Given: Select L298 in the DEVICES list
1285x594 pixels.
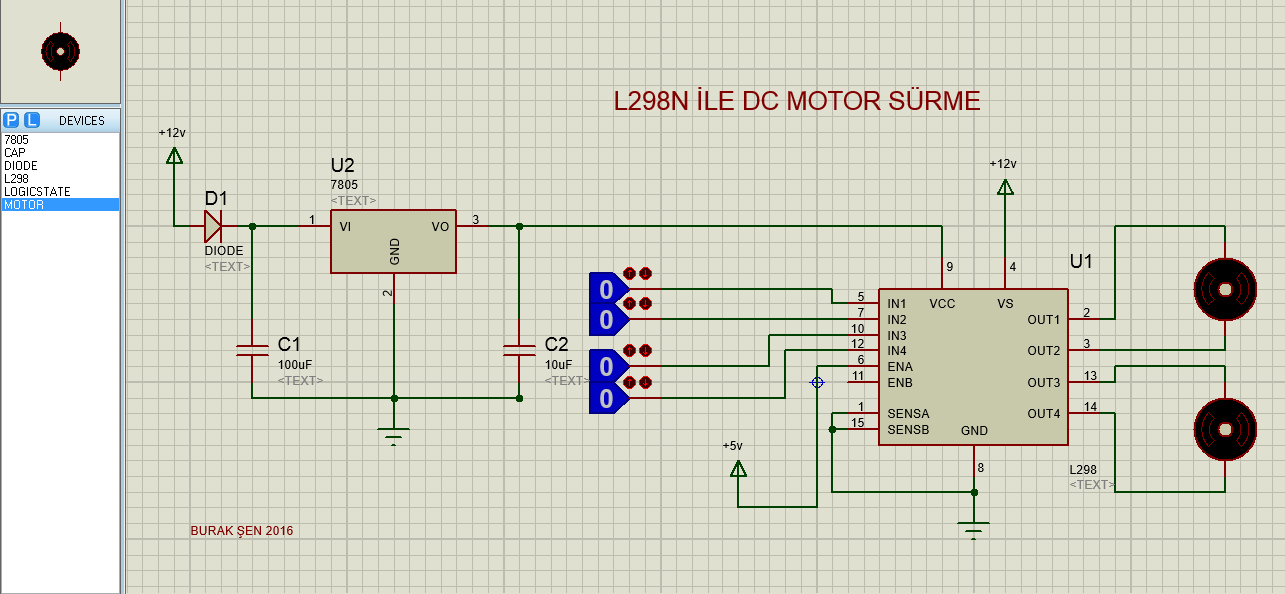Looking at the screenshot, I should pyautogui.click(x=60, y=179).
